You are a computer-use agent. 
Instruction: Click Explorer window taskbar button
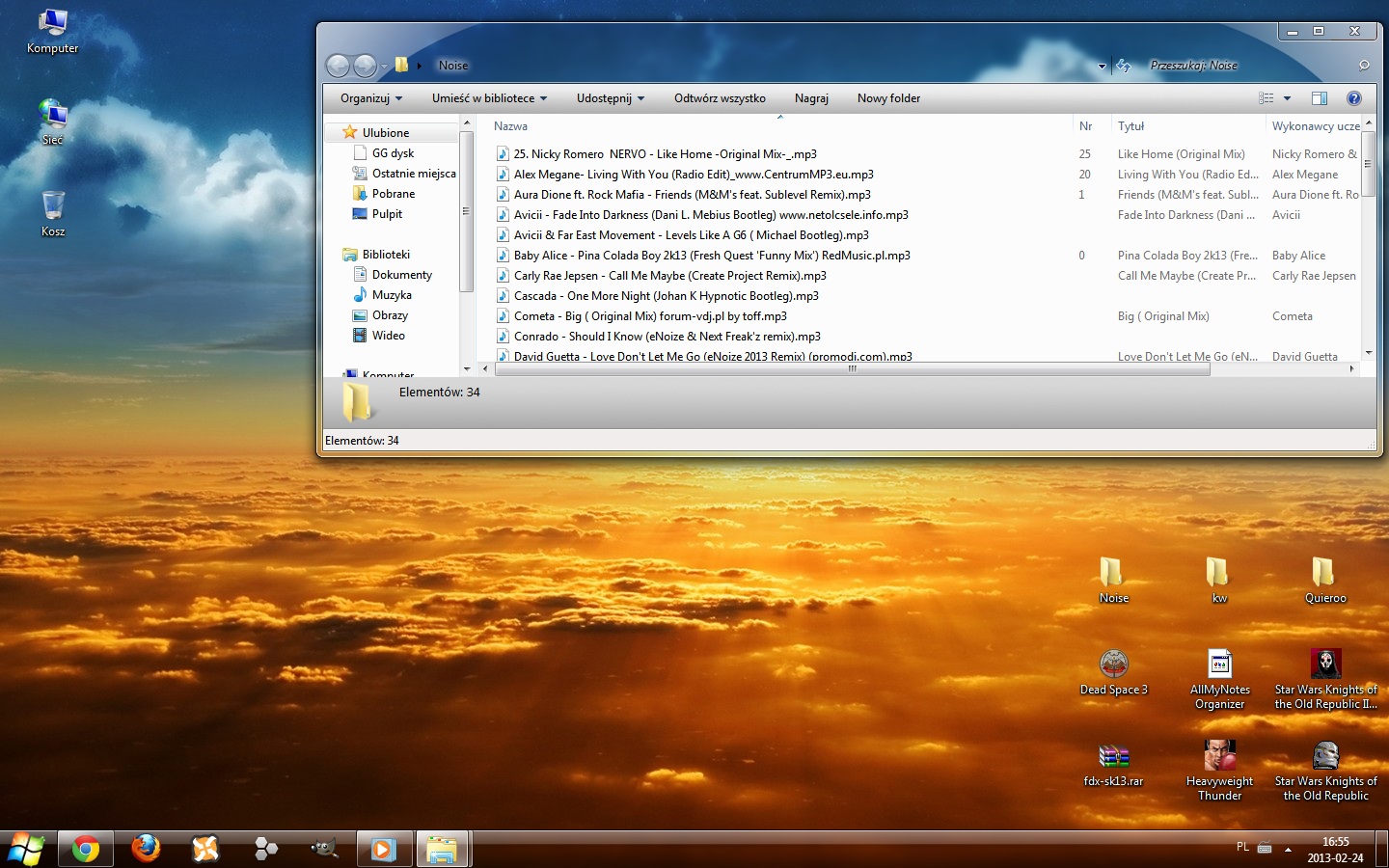point(442,850)
